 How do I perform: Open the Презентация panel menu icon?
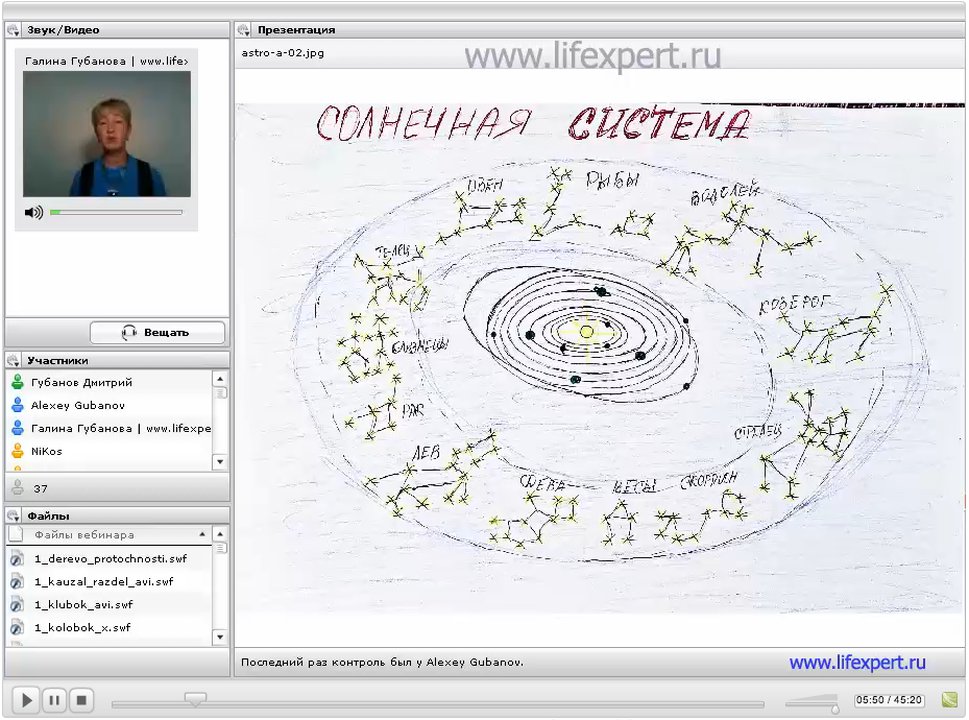tap(243, 30)
